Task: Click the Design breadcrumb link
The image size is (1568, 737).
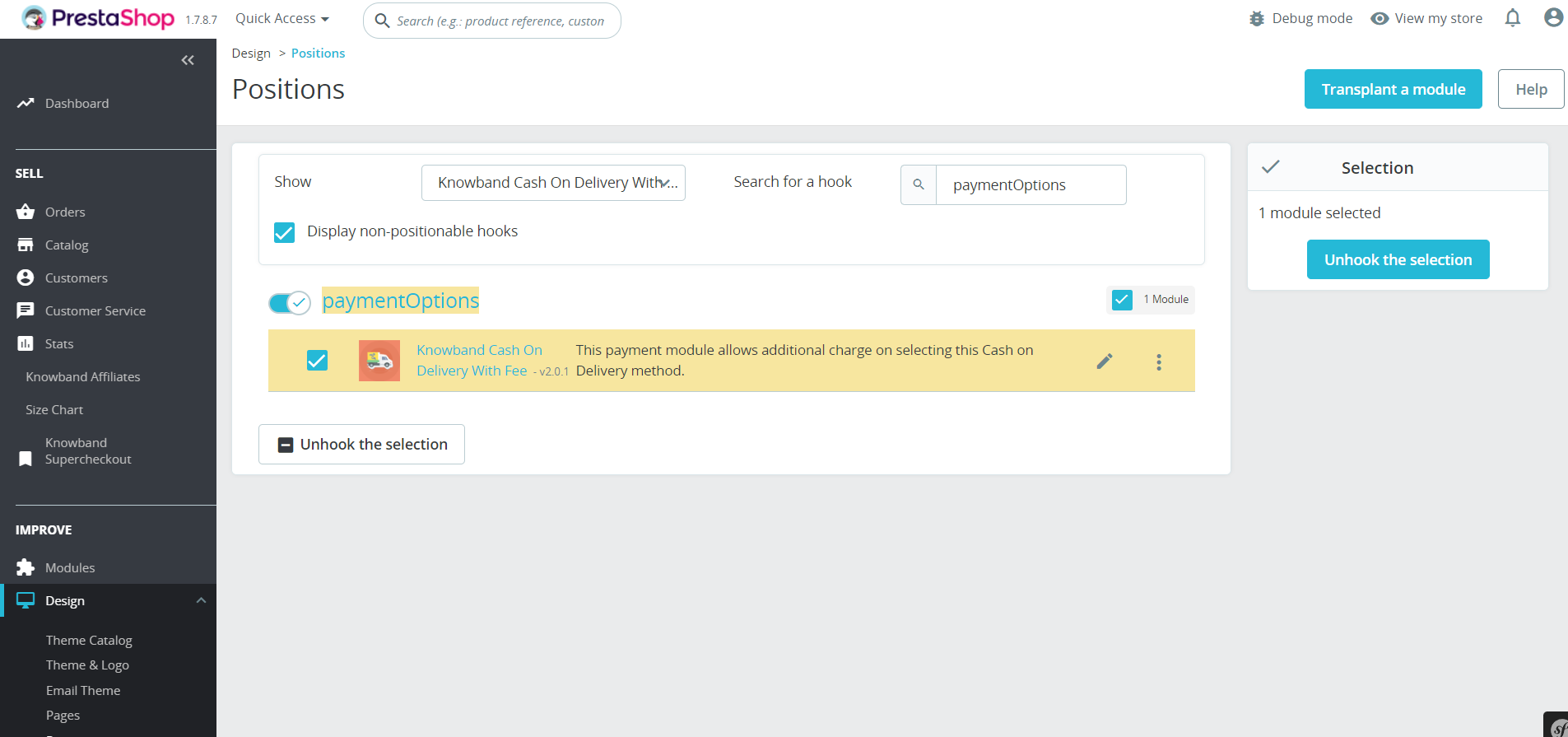Action: (x=251, y=53)
